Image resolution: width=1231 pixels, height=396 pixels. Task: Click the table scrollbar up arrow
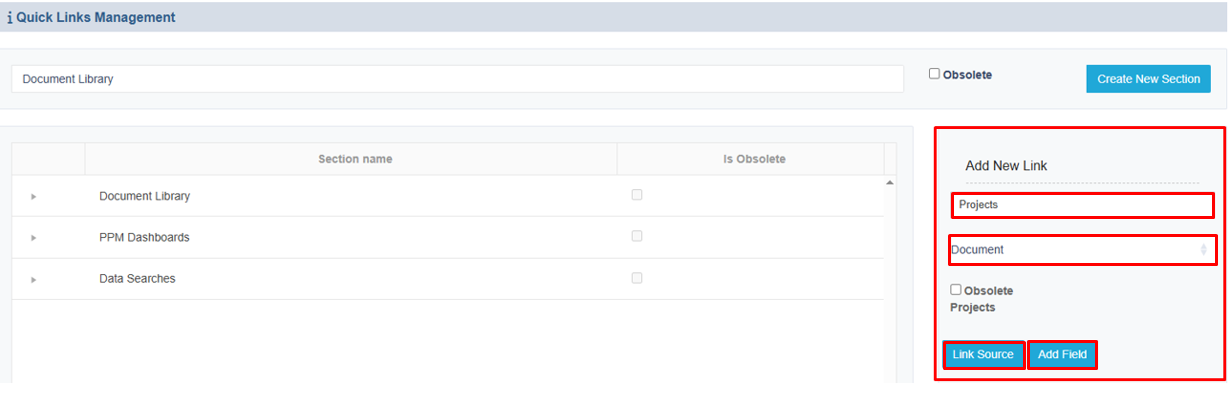click(x=890, y=183)
